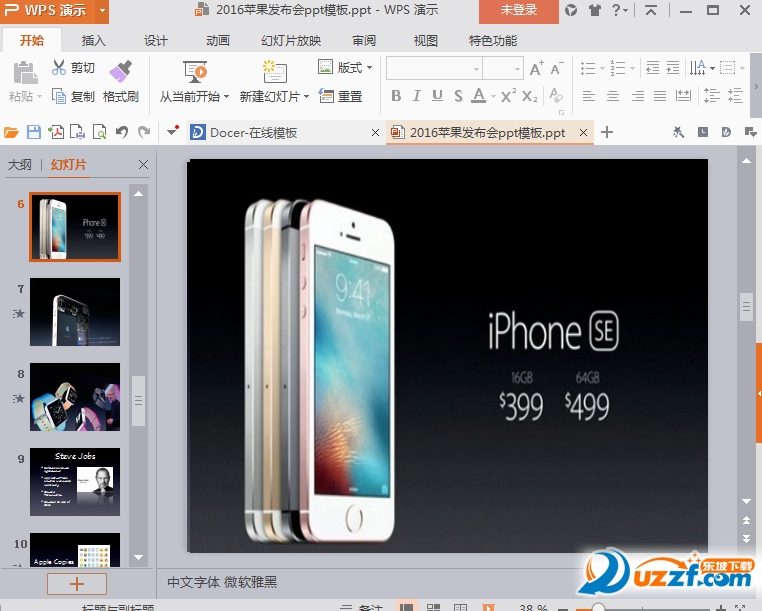762x611 pixels.
Task: Click add slide plus button below thumbnails
Action: [77, 583]
